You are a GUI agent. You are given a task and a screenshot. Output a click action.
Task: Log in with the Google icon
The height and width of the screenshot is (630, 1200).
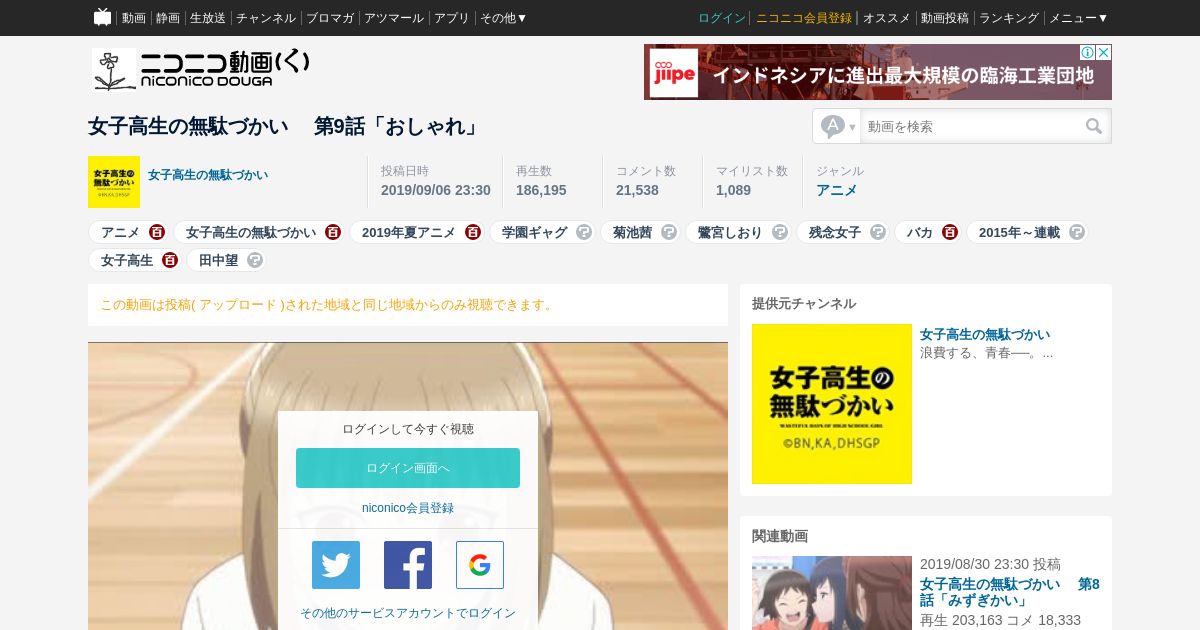click(480, 565)
